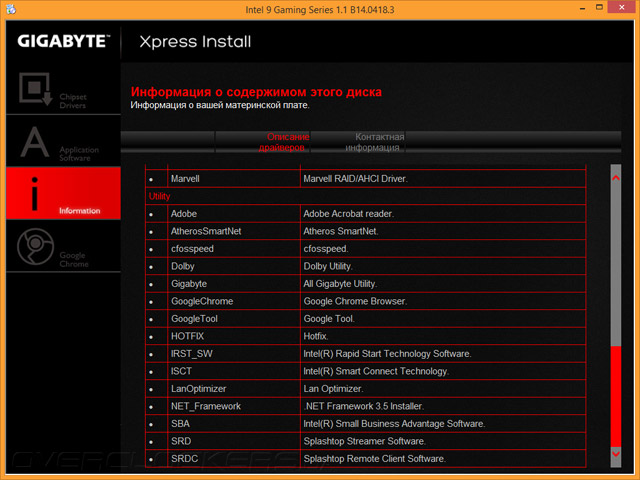
Task: Click 'Intel(R) Small Business Advantage Software.' text
Action: tap(394, 424)
